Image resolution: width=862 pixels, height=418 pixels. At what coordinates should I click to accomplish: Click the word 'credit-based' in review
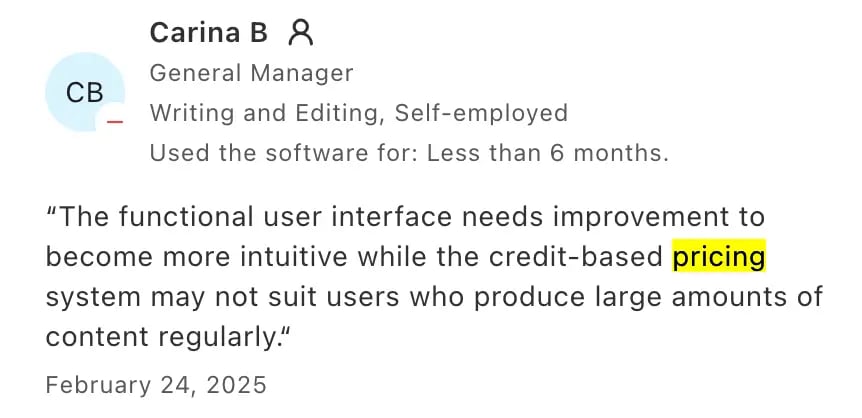(x=575, y=256)
